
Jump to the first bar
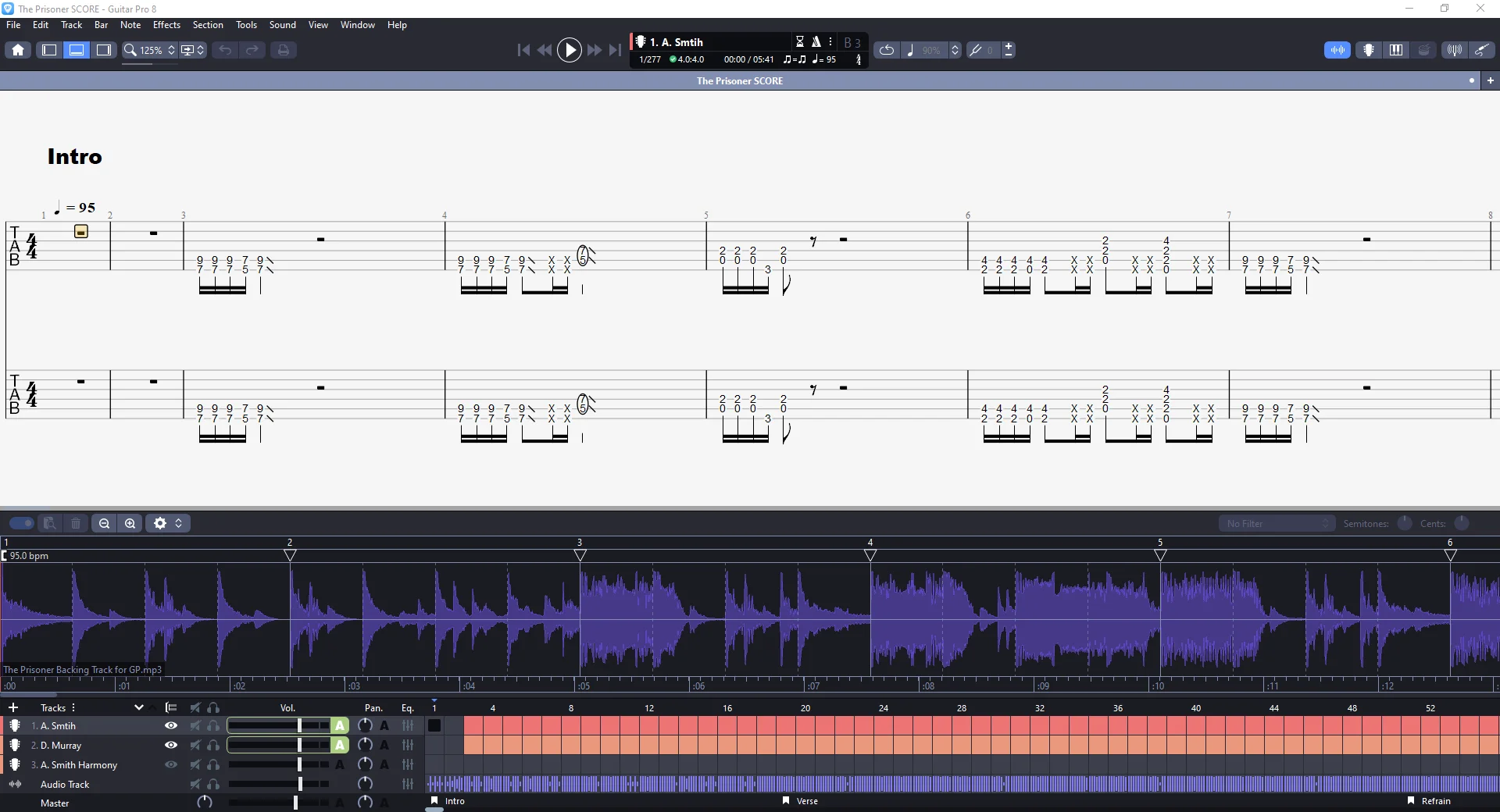click(523, 50)
